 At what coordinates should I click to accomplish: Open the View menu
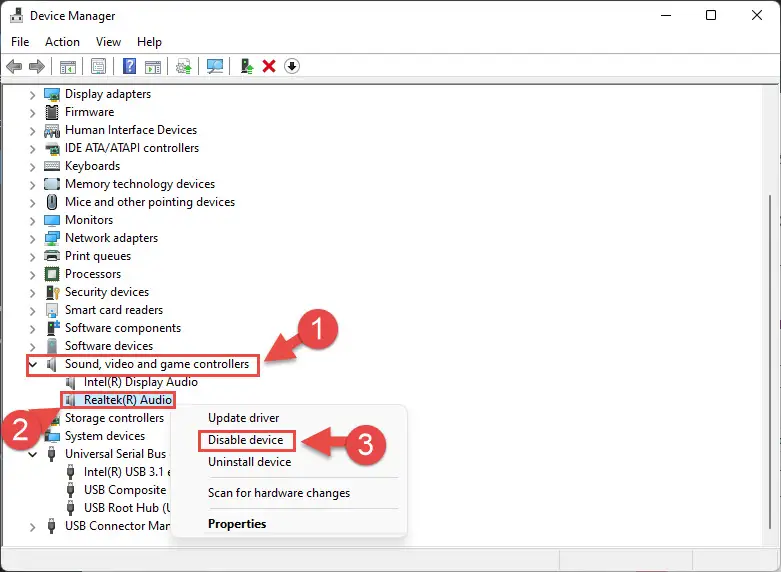108,42
